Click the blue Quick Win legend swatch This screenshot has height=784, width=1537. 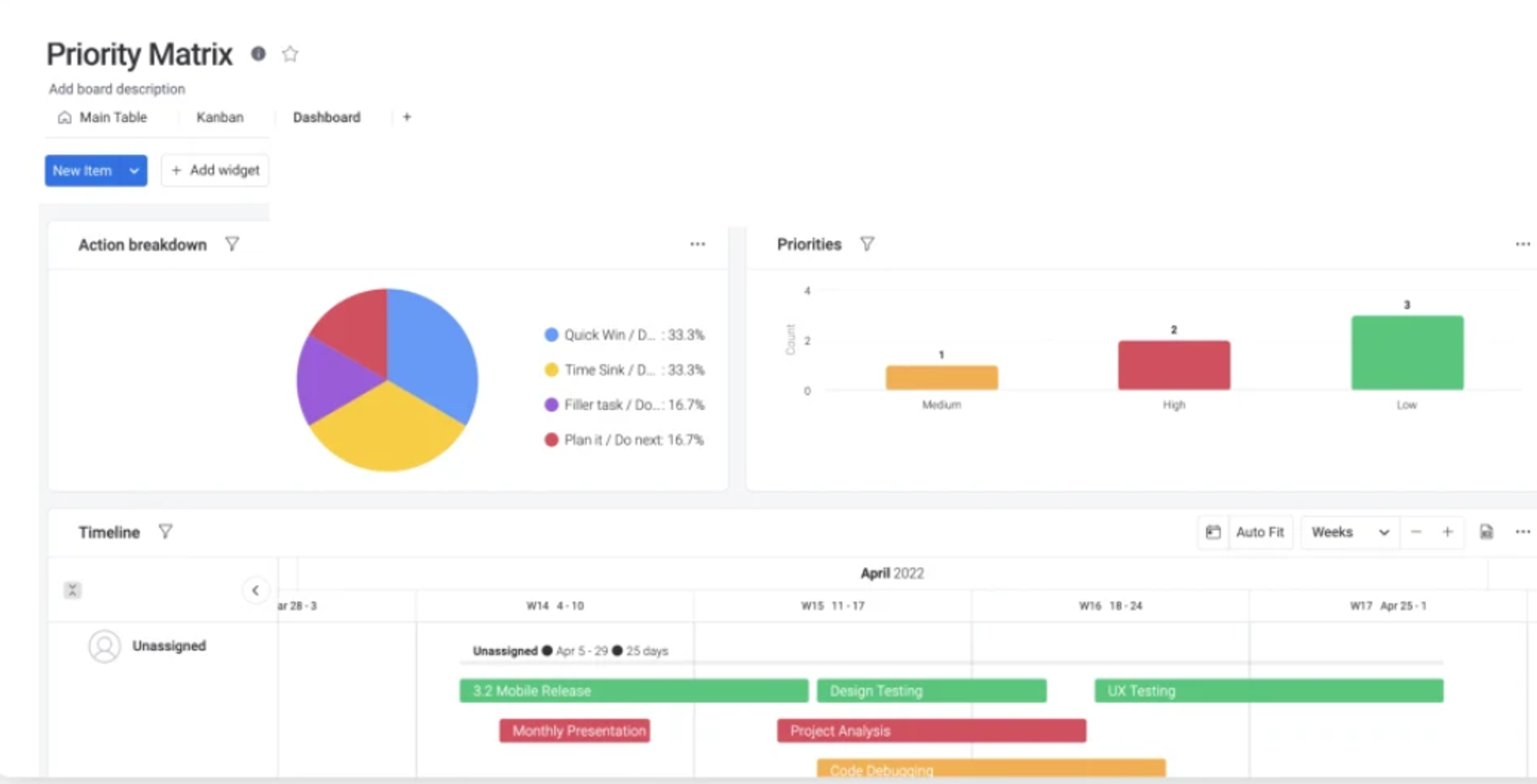pos(551,335)
